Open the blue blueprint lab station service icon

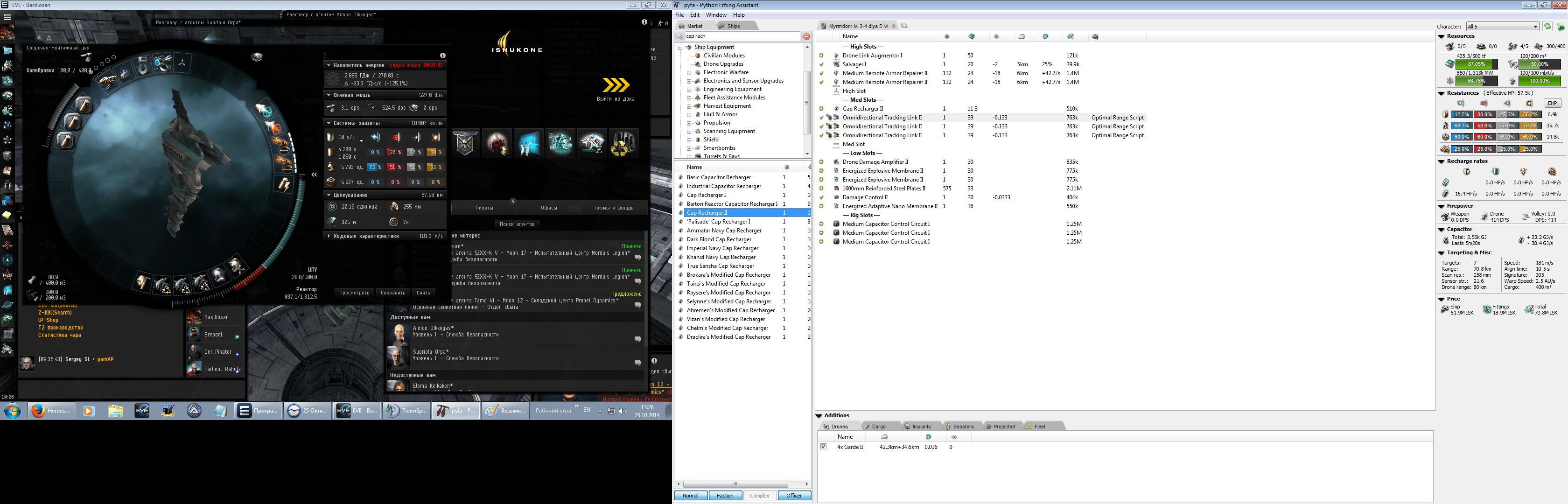click(529, 144)
